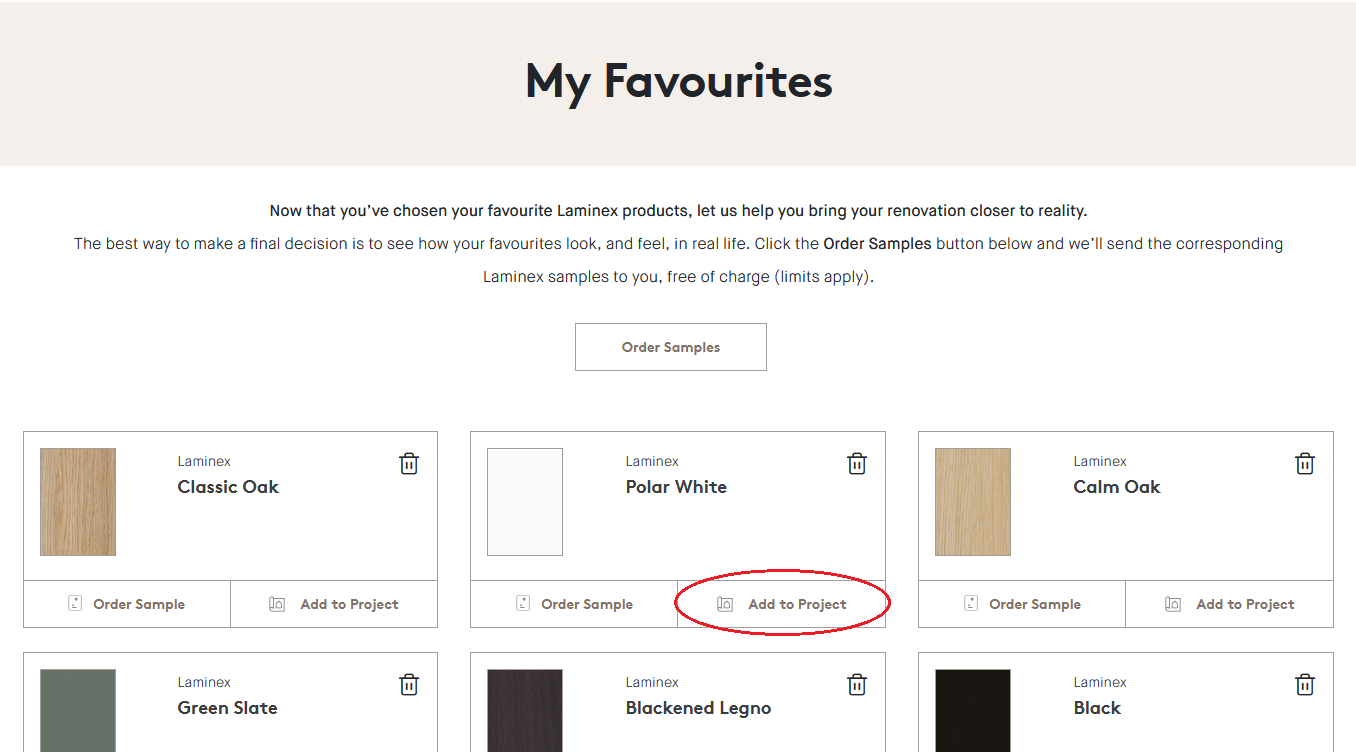Click the My Favourites page heading
The image size is (1356, 752).
point(678,81)
